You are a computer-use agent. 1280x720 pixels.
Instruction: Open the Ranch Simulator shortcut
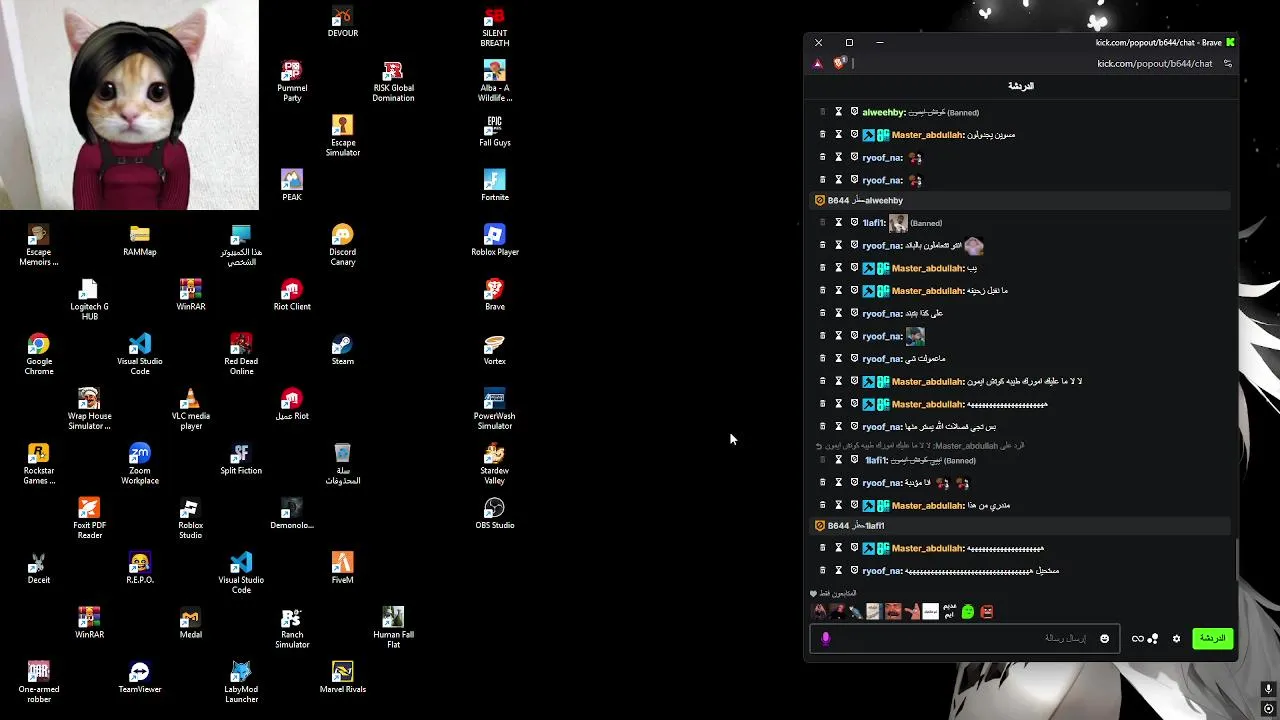pos(292,629)
